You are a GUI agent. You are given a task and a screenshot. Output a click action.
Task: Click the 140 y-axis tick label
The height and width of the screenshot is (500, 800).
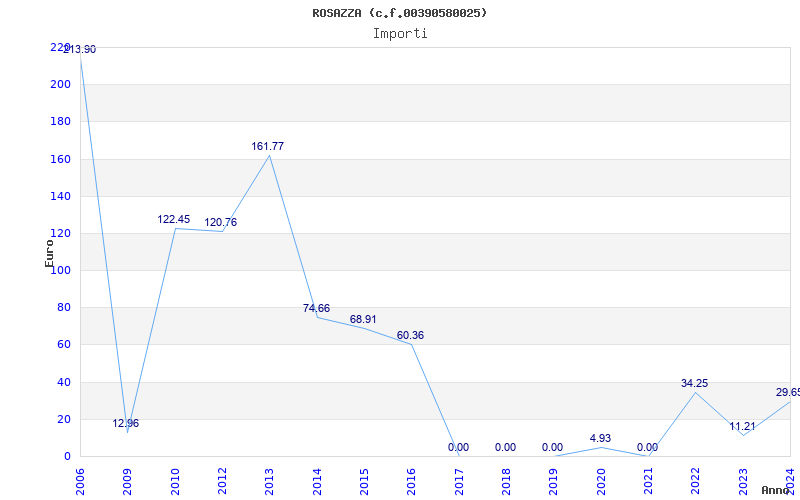coord(60,196)
